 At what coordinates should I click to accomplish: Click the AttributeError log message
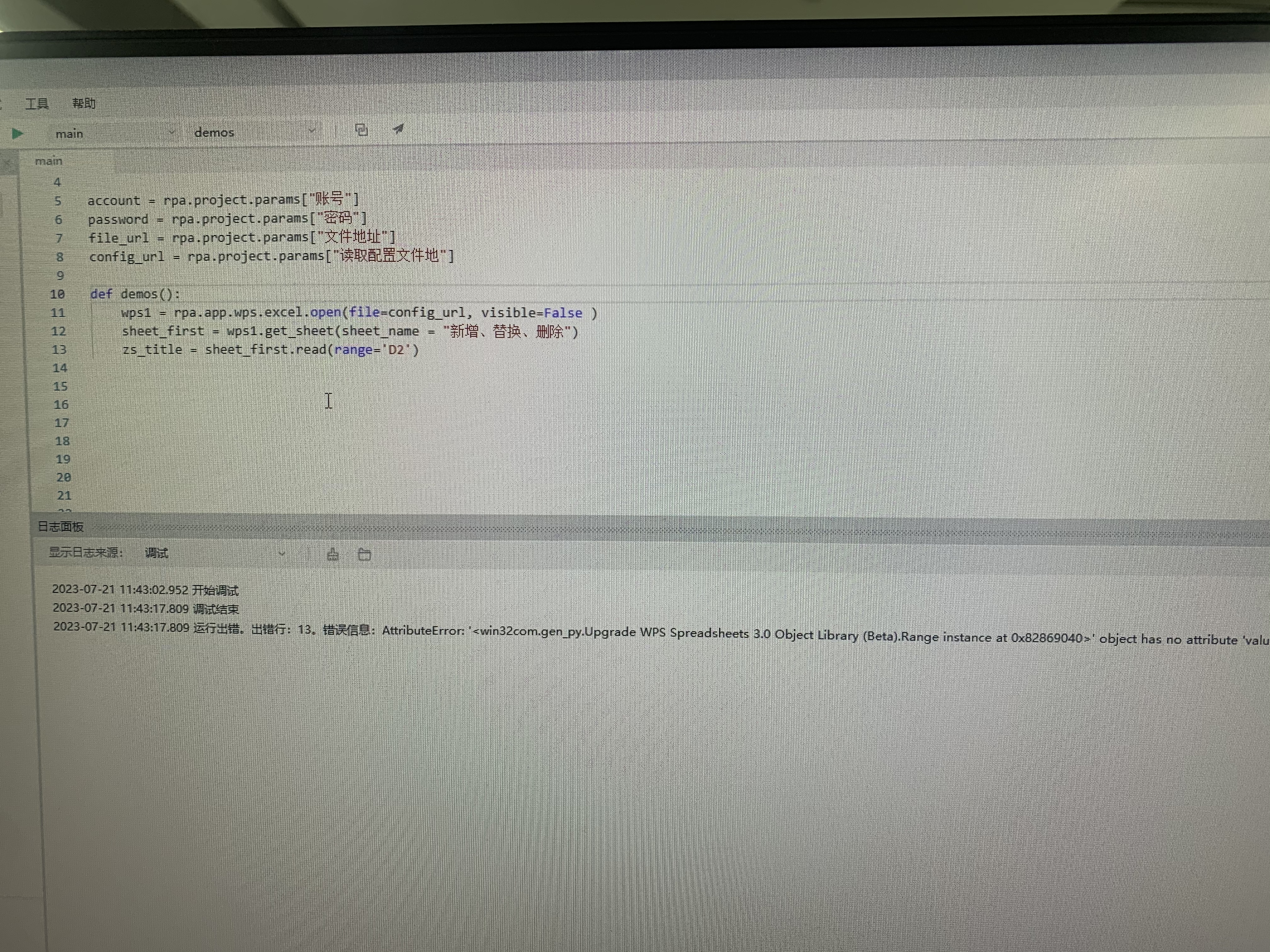pos(661,633)
